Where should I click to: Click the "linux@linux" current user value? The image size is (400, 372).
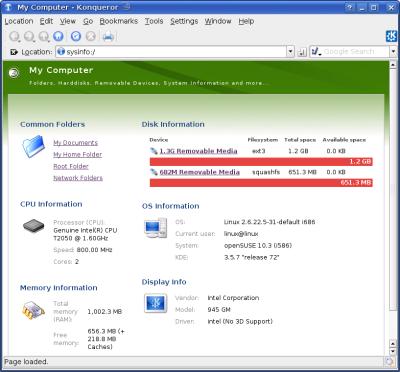pyautogui.click(x=241, y=234)
